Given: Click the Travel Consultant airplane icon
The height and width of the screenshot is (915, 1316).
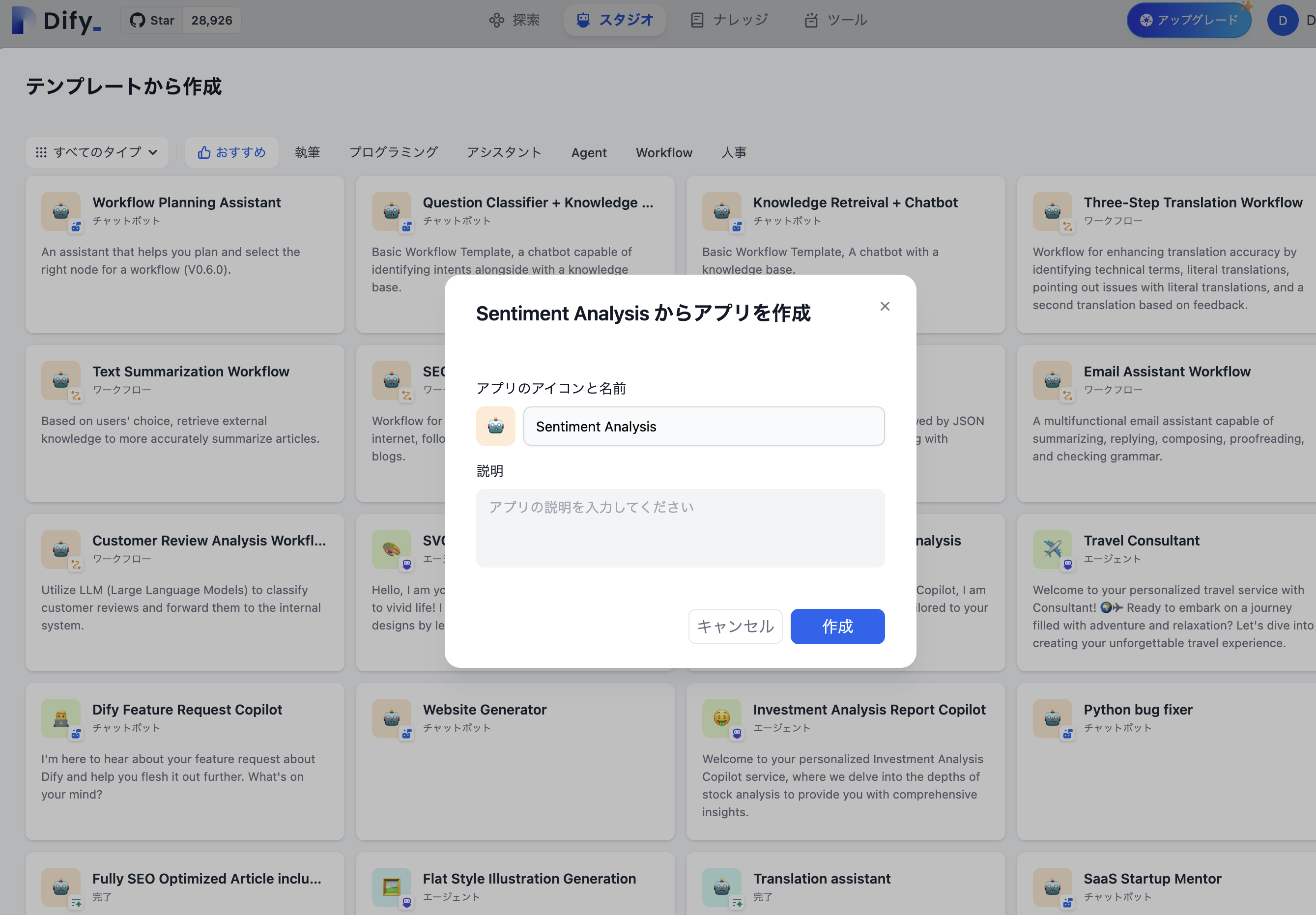Looking at the screenshot, I should pyautogui.click(x=1052, y=549).
